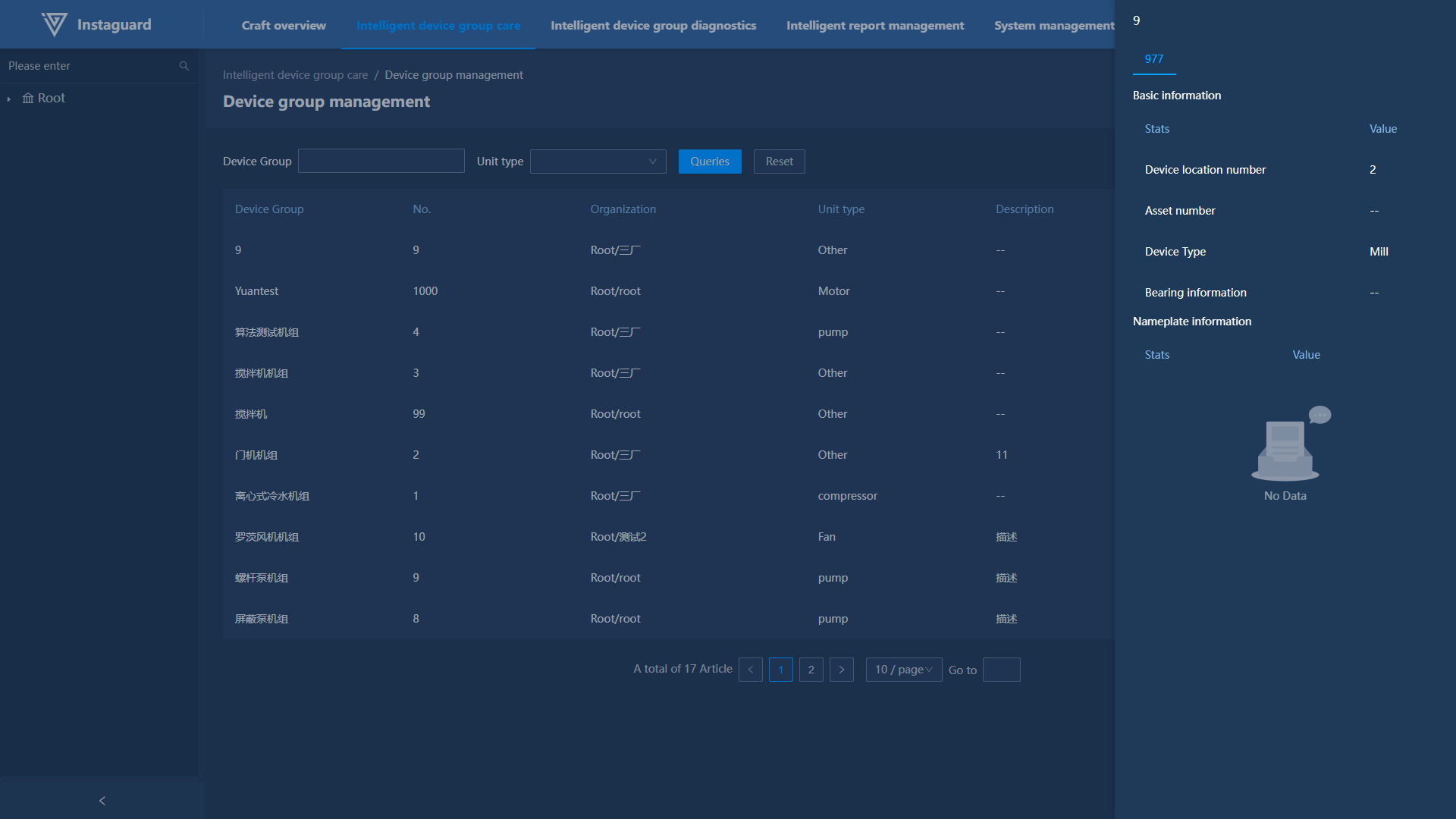The image size is (1456, 819).
Task: Click the search magnifier icon in sidebar
Action: point(184,66)
